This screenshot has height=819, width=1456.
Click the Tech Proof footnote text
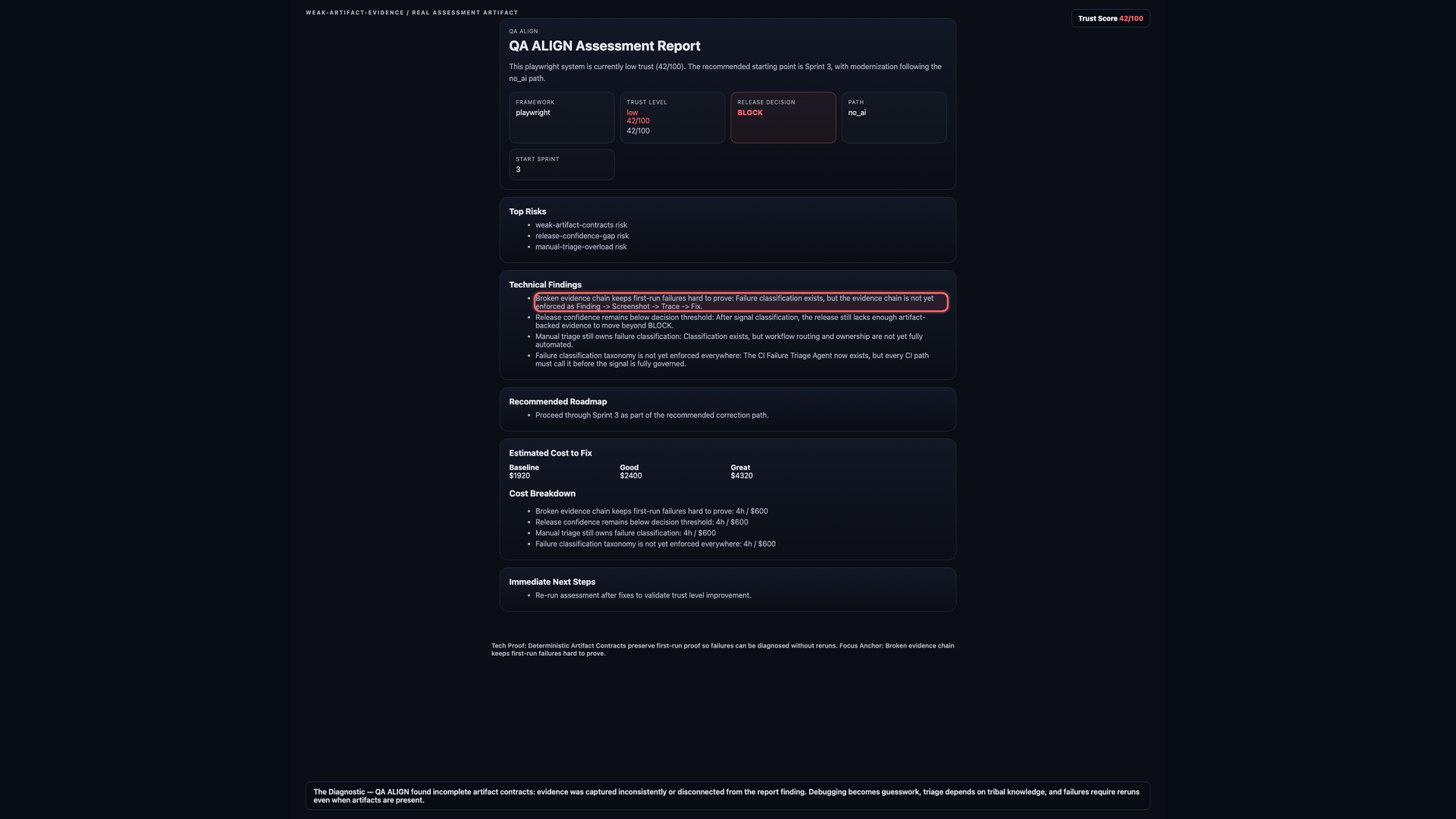pos(723,650)
